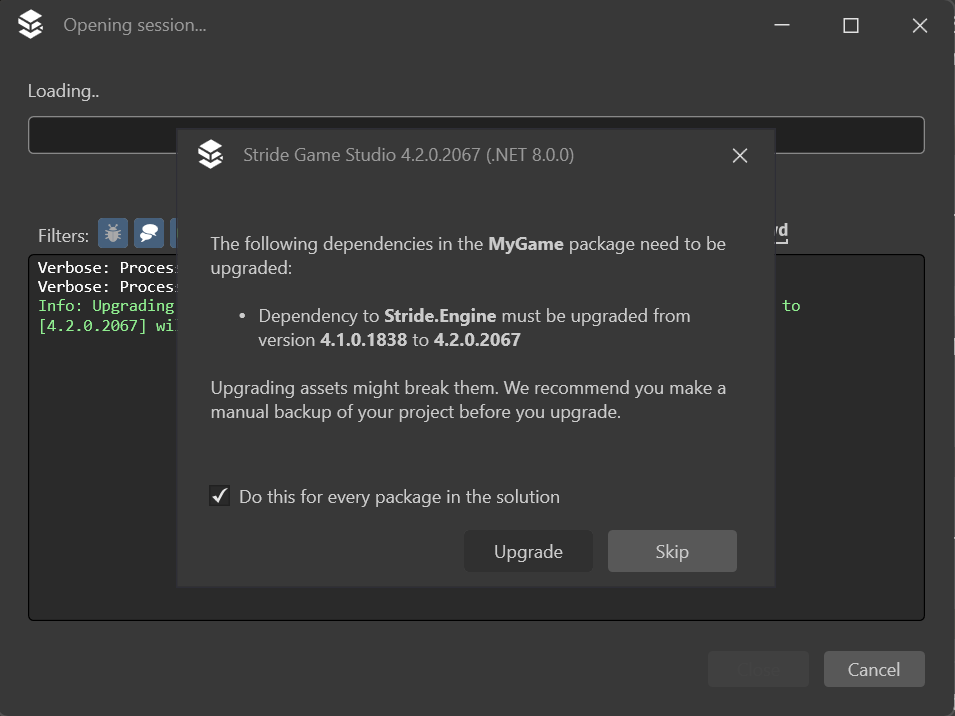Minimize the Opening session window
The width and height of the screenshot is (955, 716).
(x=782, y=25)
